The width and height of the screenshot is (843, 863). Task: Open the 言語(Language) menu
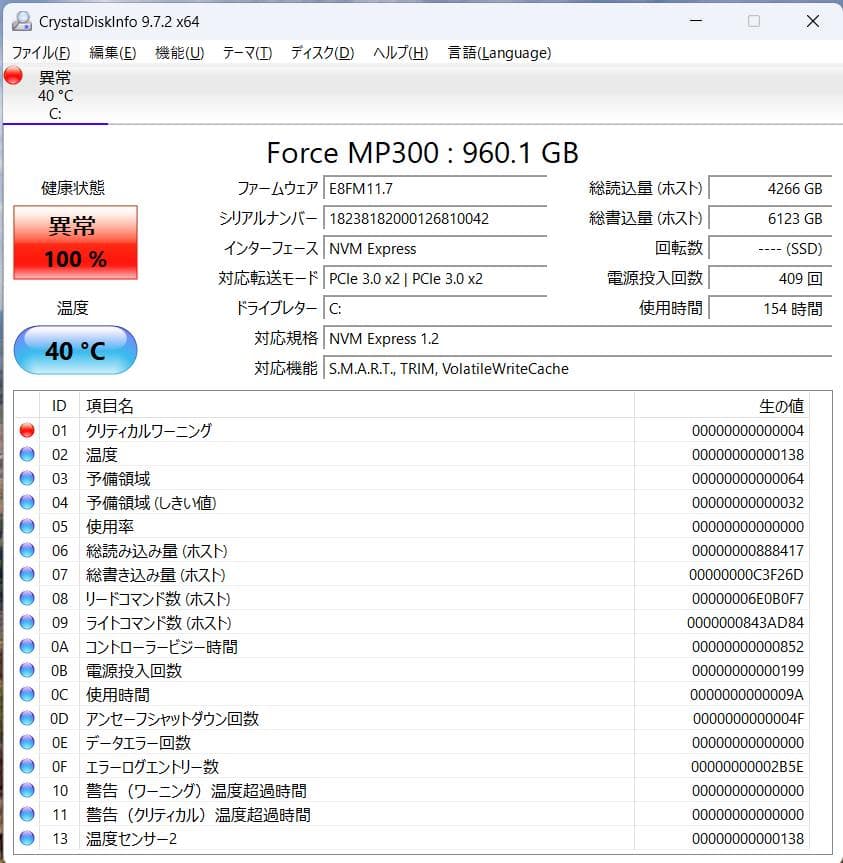pyautogui.click(x=498, y=53)
